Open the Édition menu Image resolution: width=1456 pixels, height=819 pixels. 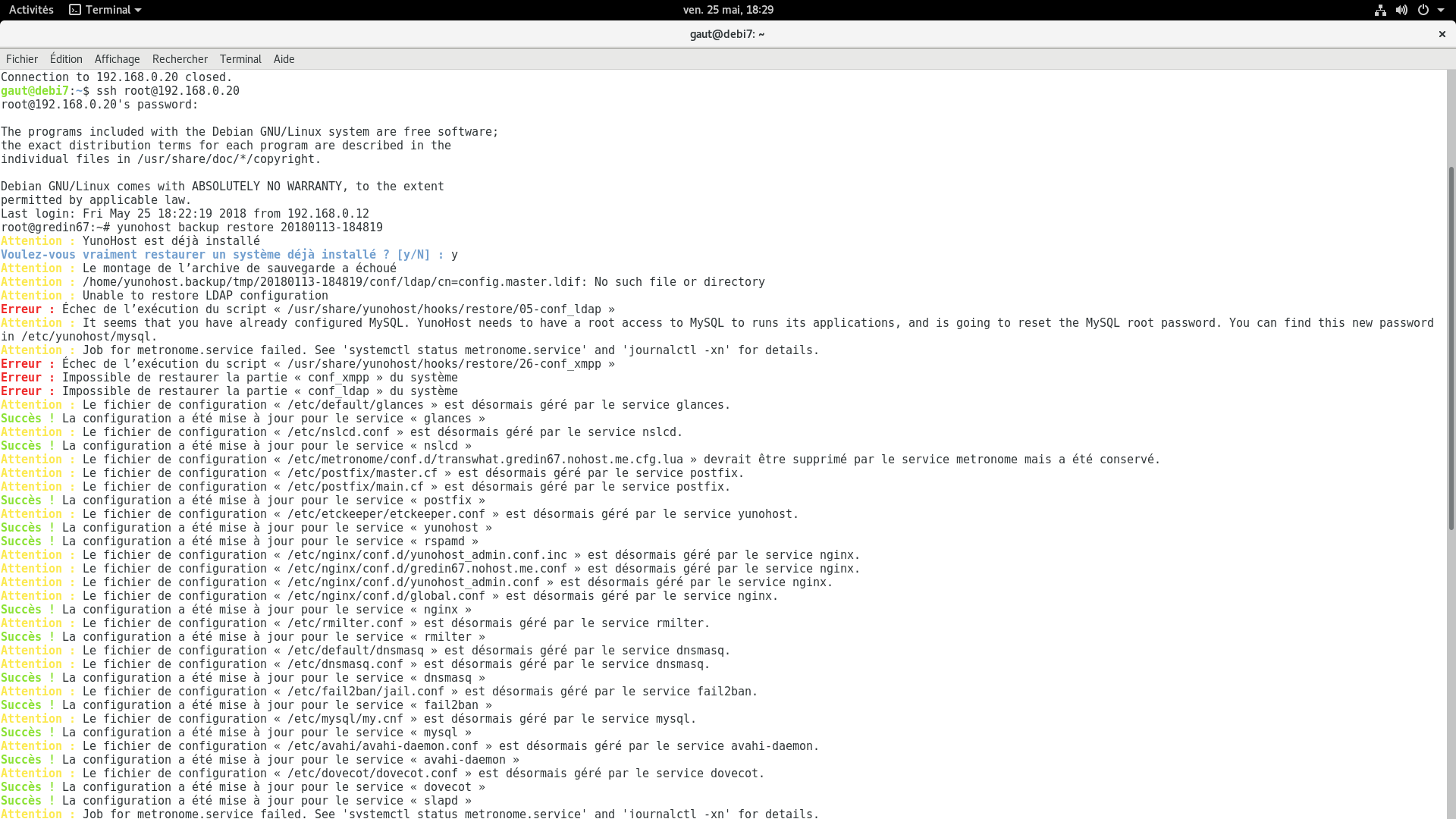tap(66, 59)
